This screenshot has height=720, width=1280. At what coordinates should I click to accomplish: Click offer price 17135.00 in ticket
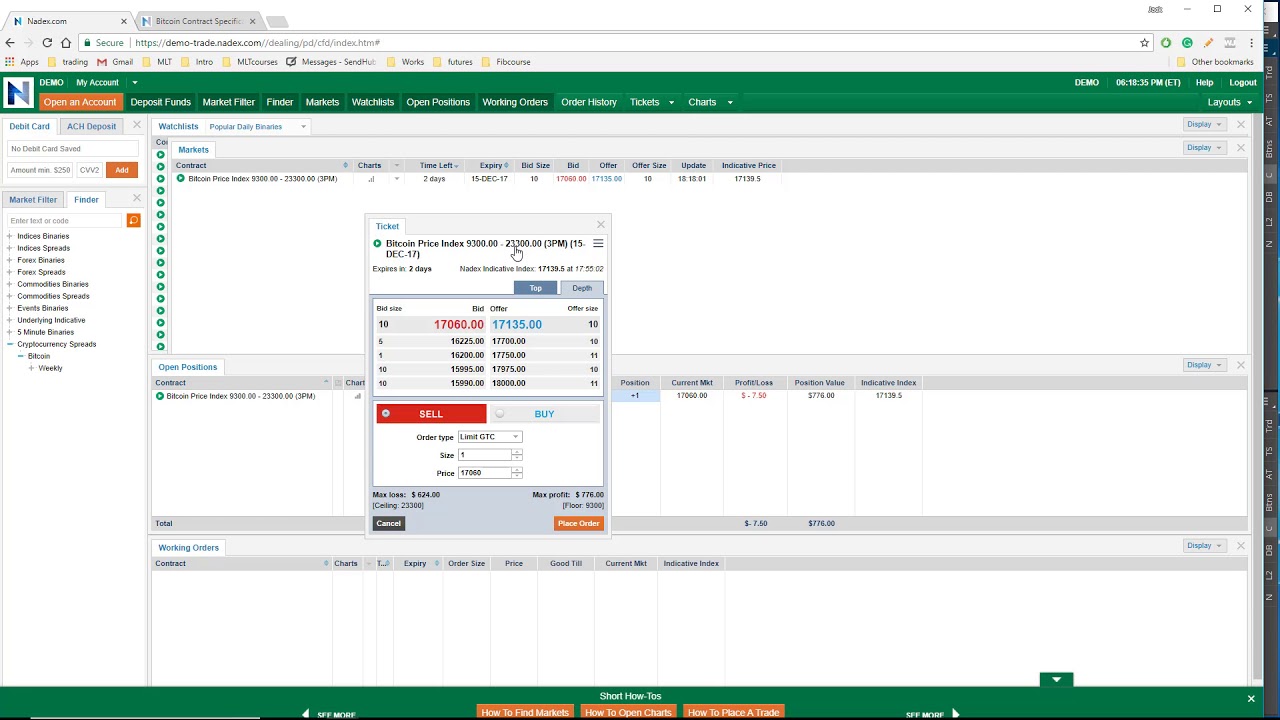pos(517,324)
